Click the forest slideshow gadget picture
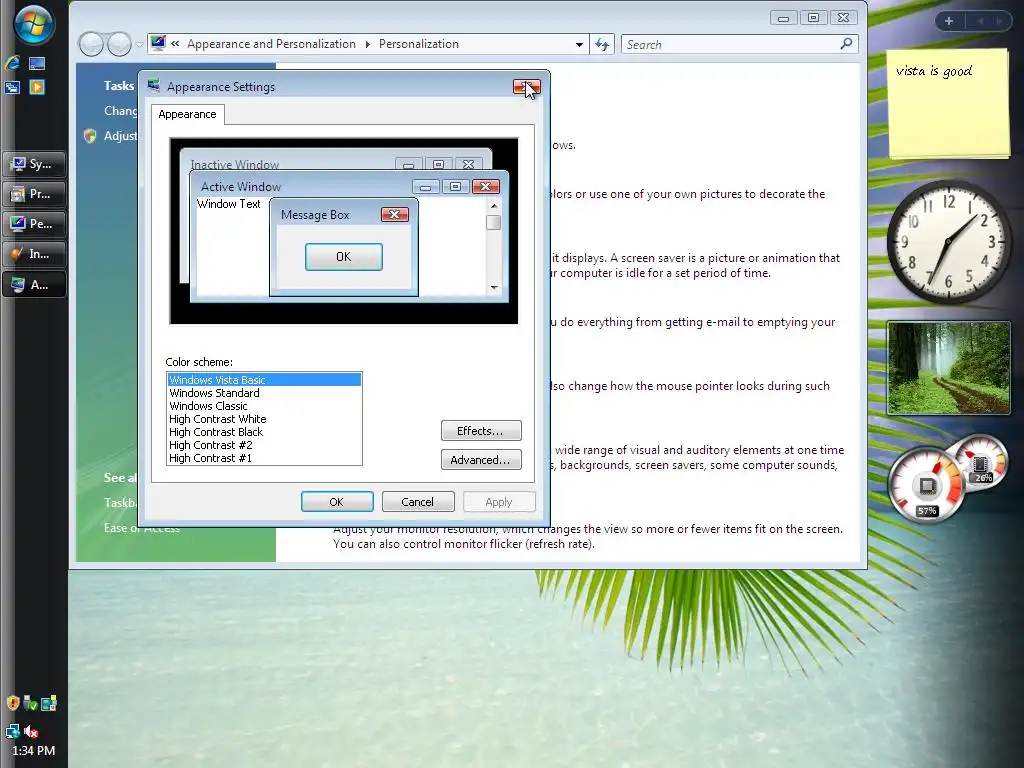Screen dimensions: 1024x768 tap(949, 368)
